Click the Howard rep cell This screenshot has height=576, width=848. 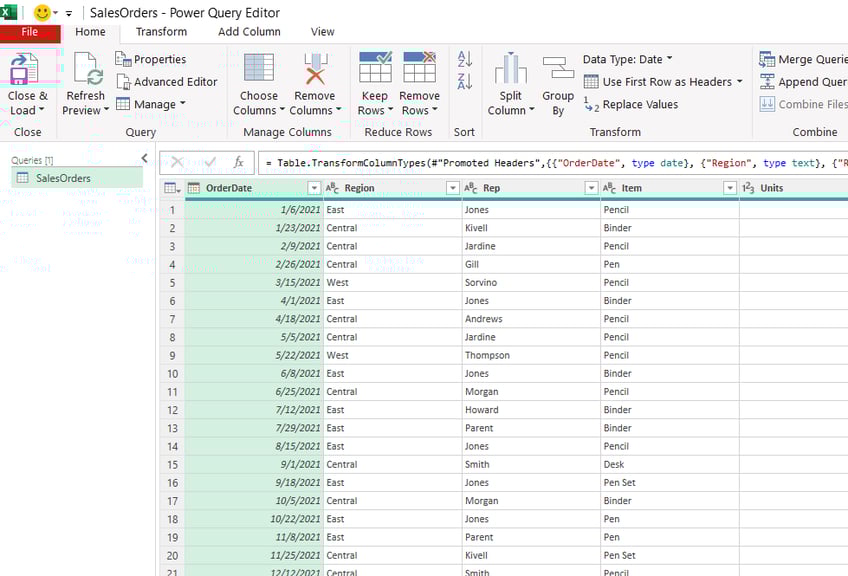point(531,410)
